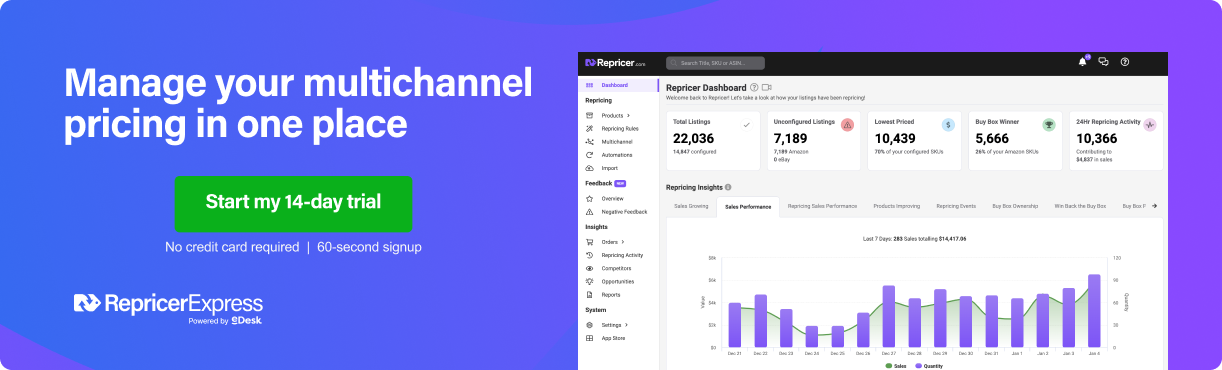Open App Store in the sidebar
Image resolution: width=1222 pixels, height=370 pixels.
tap(613, 338)
